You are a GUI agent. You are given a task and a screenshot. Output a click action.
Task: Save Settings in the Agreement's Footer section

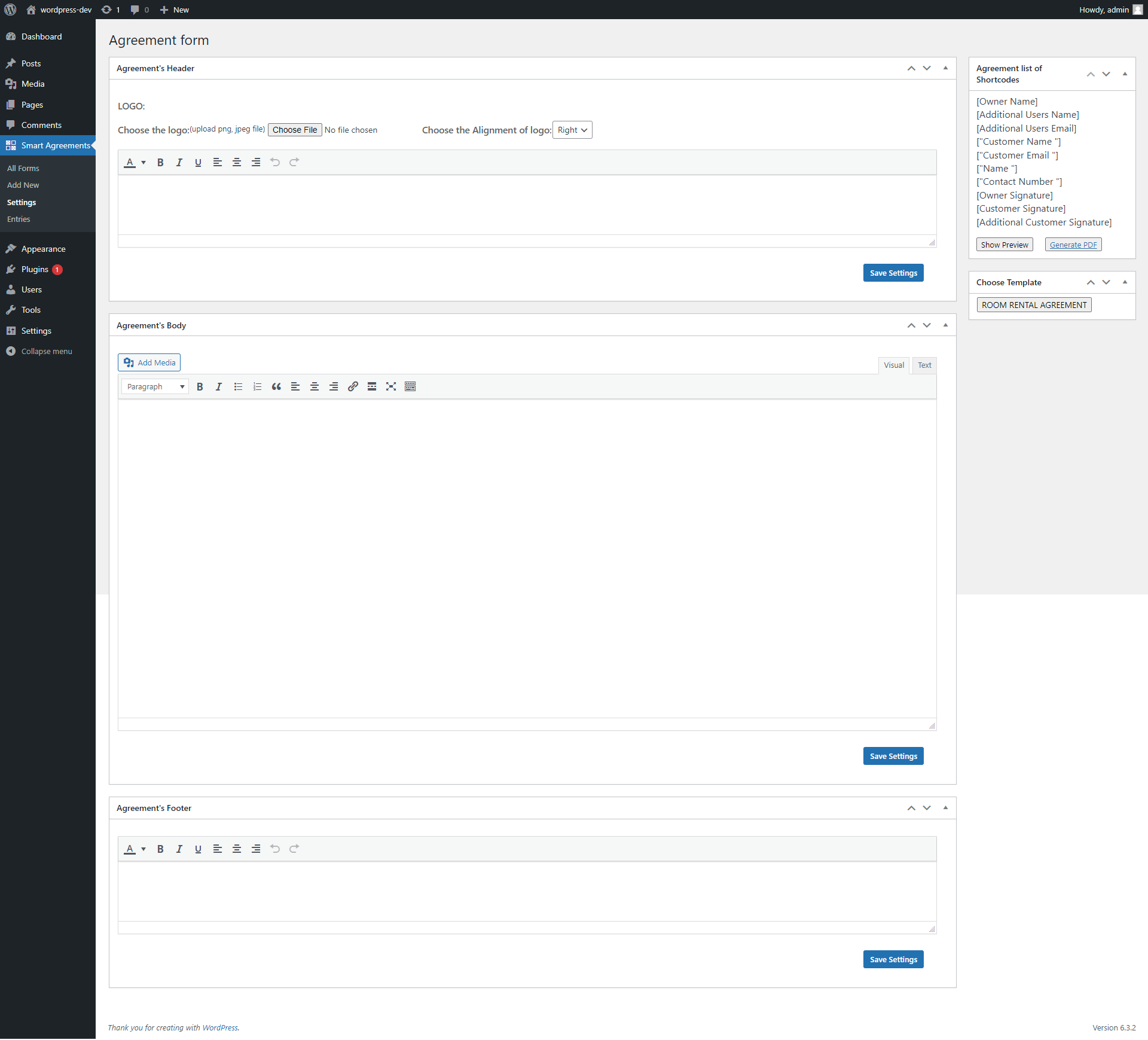(x=893, y=960)
